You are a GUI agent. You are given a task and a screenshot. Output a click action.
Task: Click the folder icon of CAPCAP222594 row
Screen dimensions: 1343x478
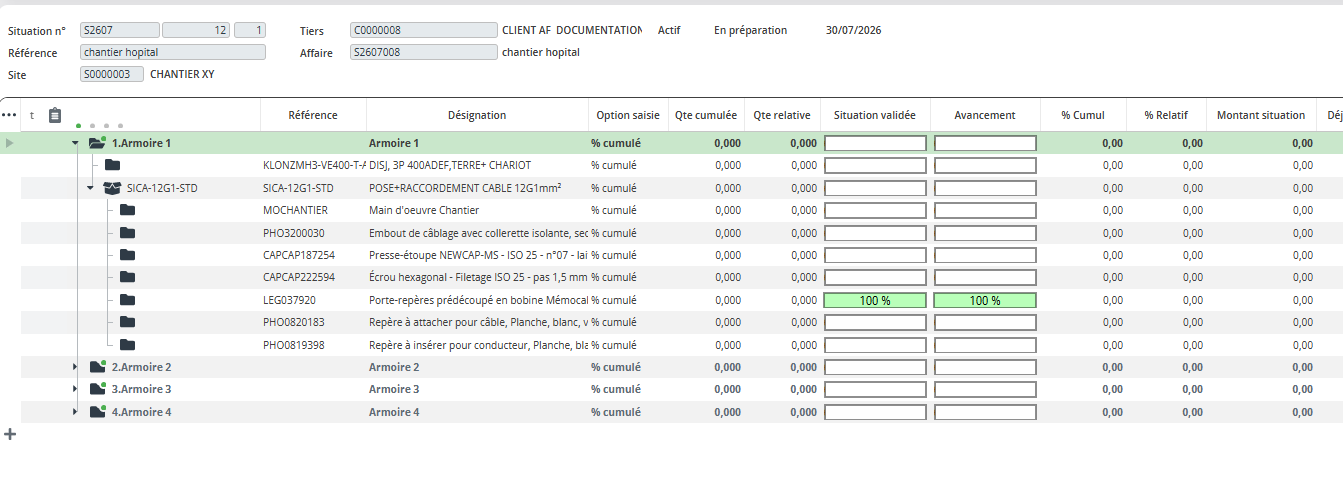coord(127,277)
